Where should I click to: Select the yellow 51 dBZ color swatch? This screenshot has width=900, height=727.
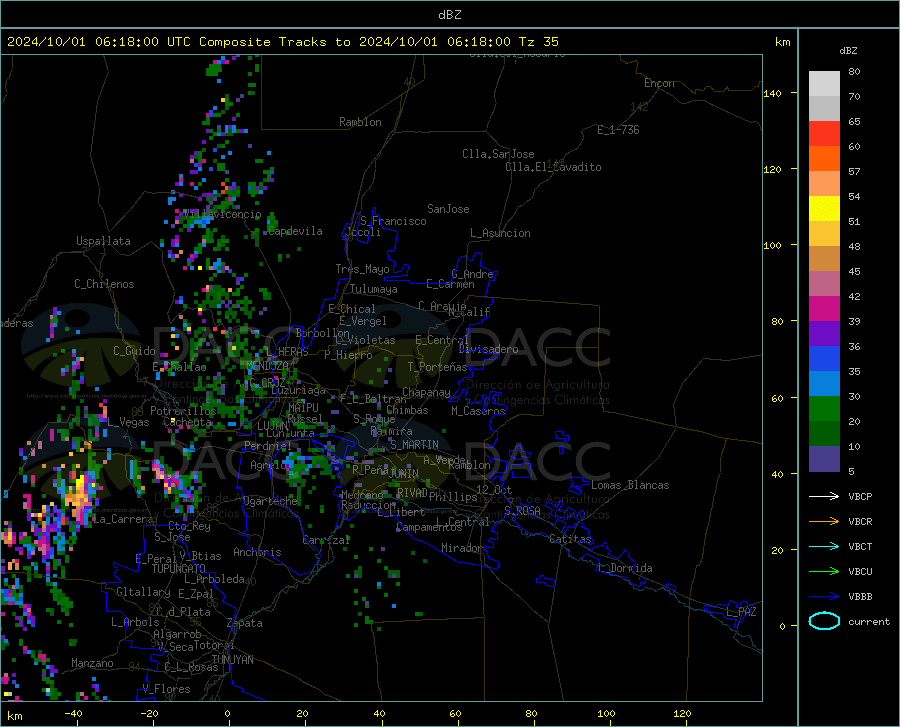click(x=824, y=209)
